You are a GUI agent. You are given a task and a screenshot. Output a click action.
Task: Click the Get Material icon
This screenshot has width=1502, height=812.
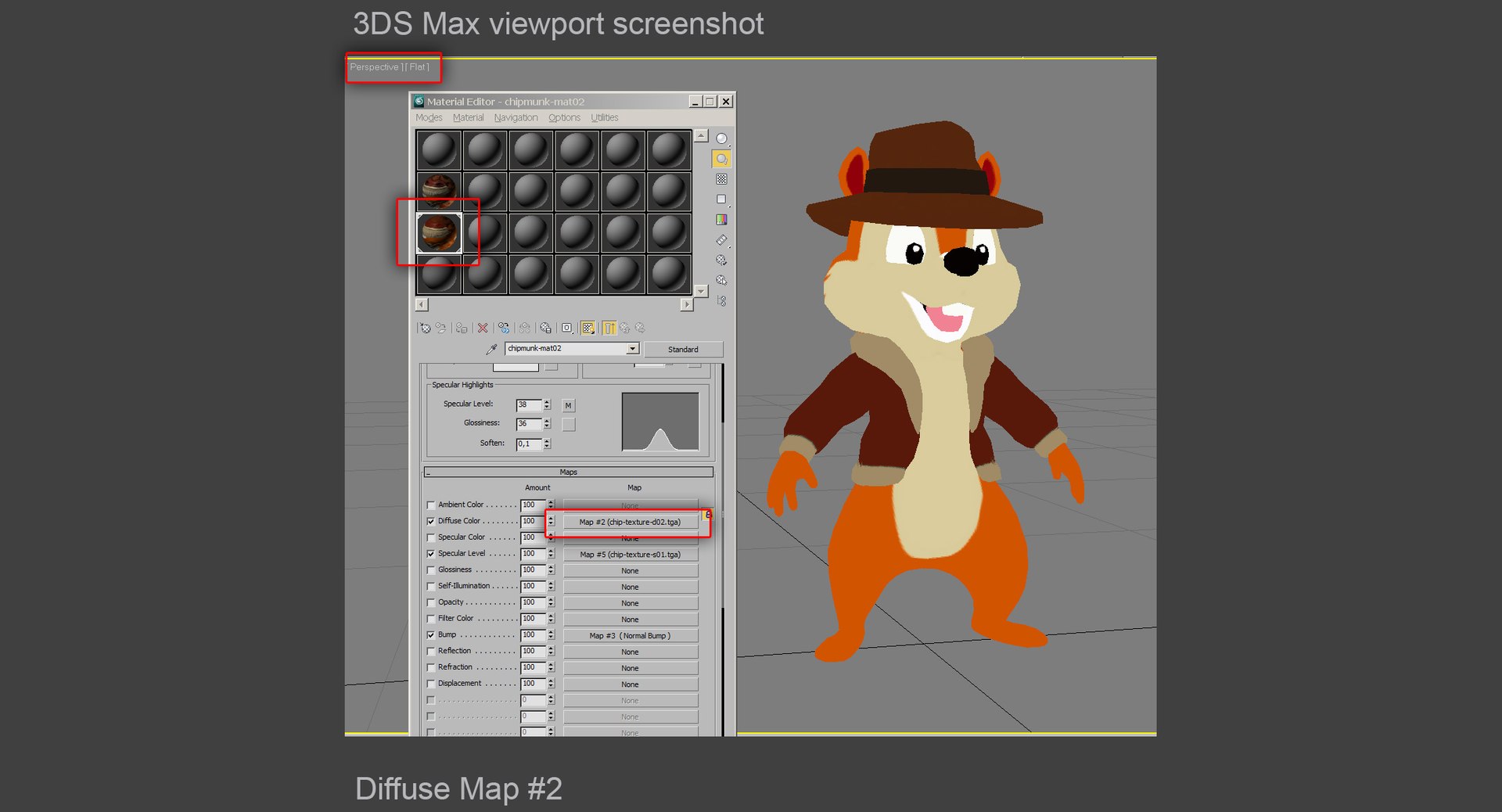(425, 329)
